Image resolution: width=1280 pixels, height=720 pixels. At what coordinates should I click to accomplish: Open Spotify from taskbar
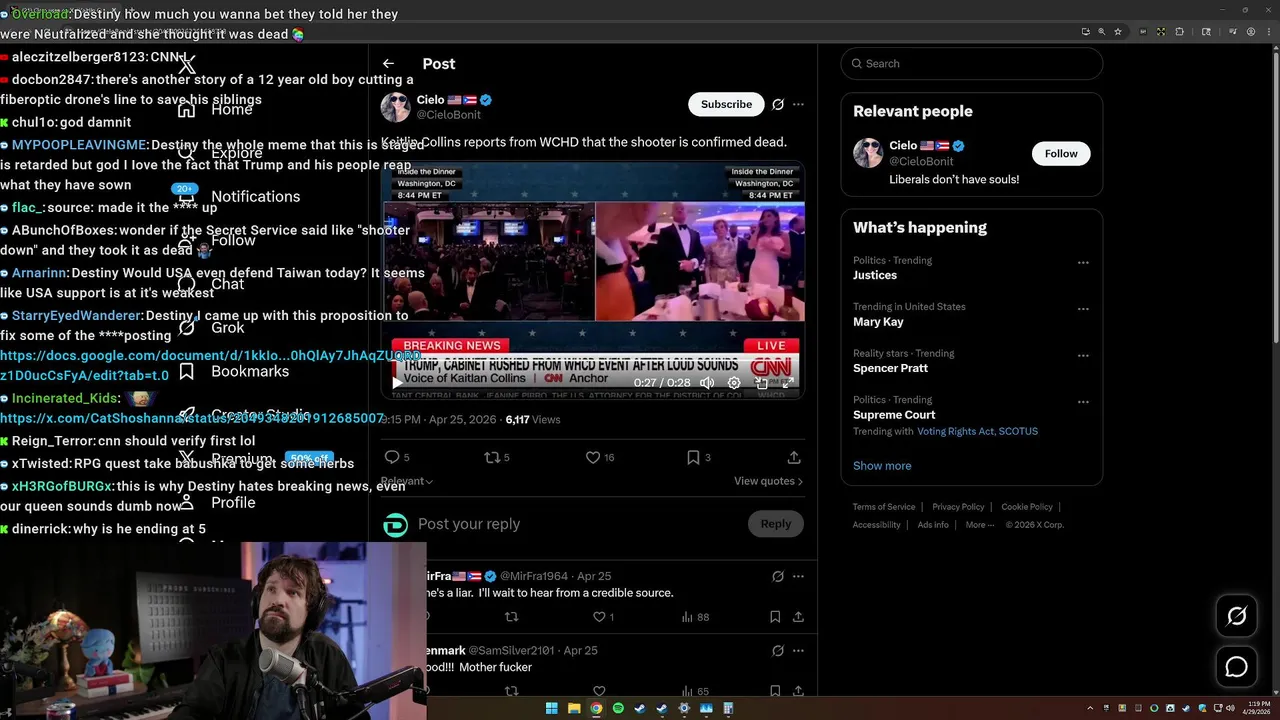coord(618,709)
